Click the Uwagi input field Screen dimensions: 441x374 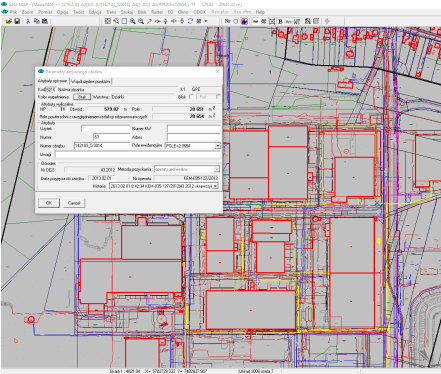tap(137, 155)
